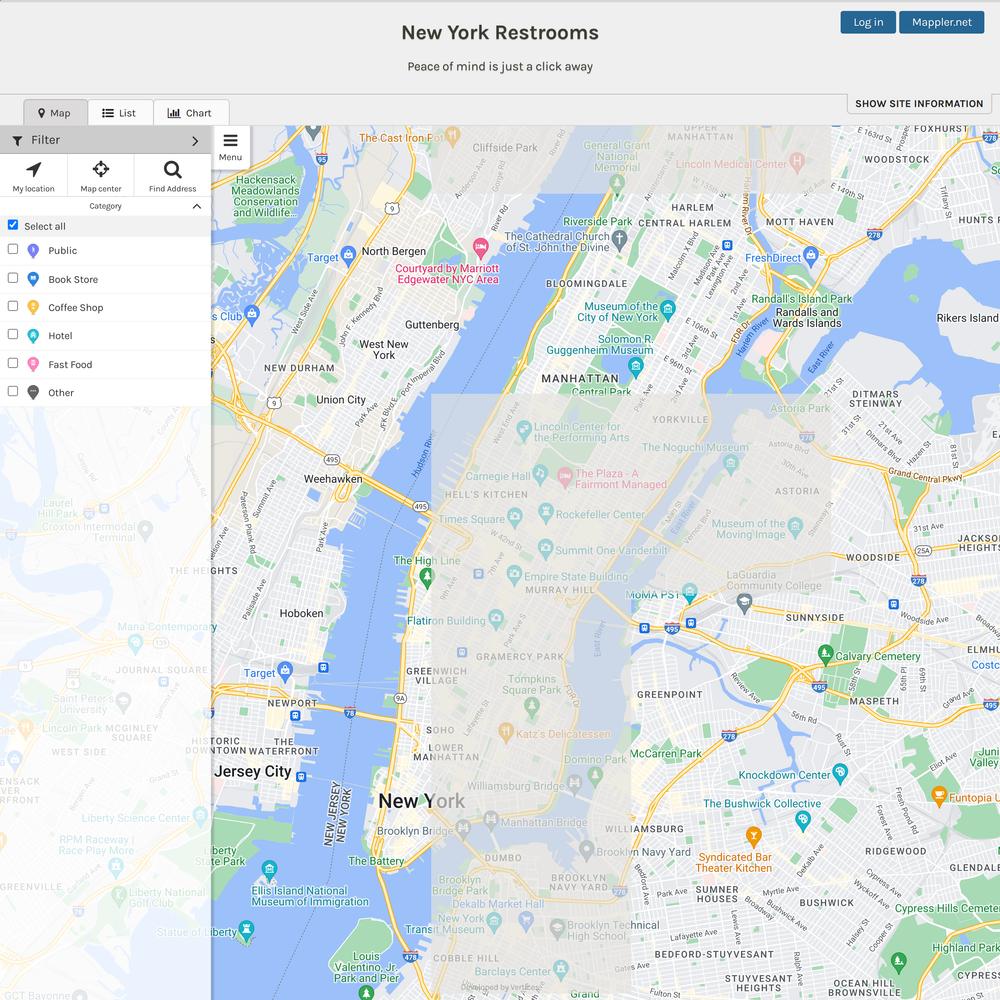Switch to the Map tab
Viewport: 1000px width, 1000px height.
point(55,113)
